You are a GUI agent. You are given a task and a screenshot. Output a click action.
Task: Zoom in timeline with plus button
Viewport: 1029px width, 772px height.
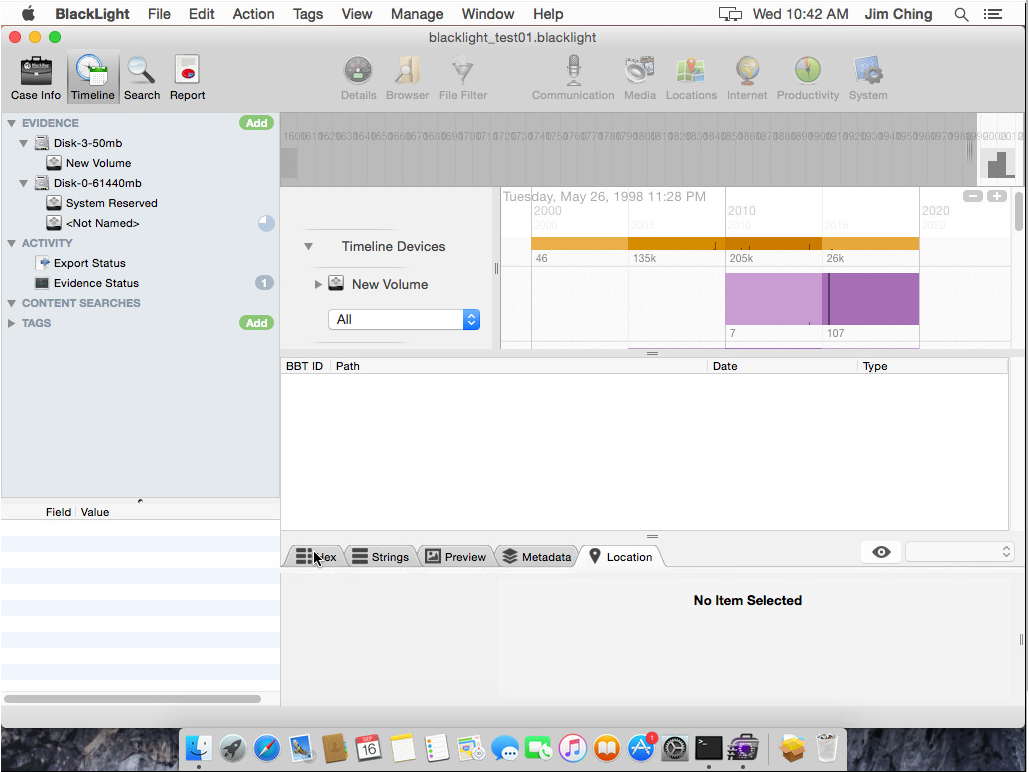[996, 196]
